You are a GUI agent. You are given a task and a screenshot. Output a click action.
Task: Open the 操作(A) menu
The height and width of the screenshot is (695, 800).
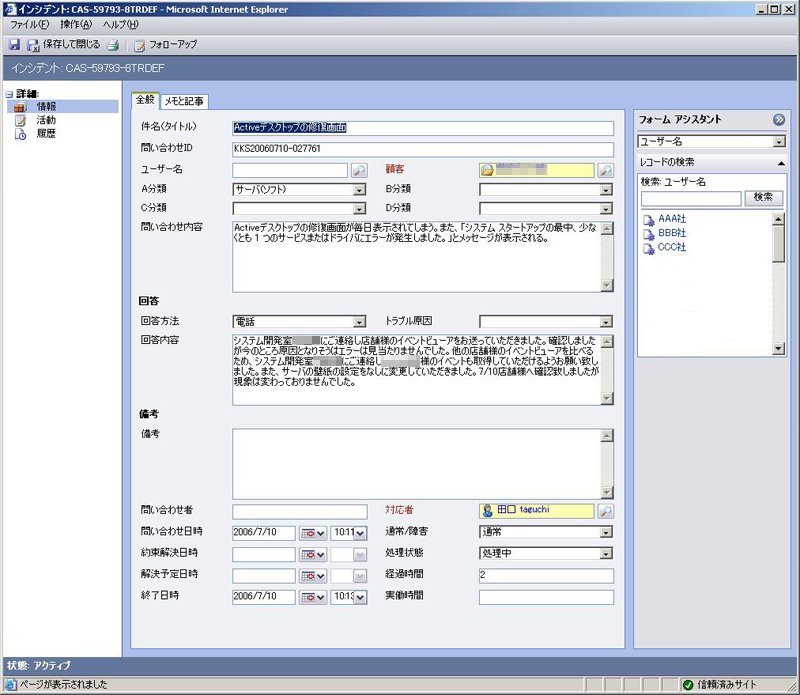[x=76, y=24]
